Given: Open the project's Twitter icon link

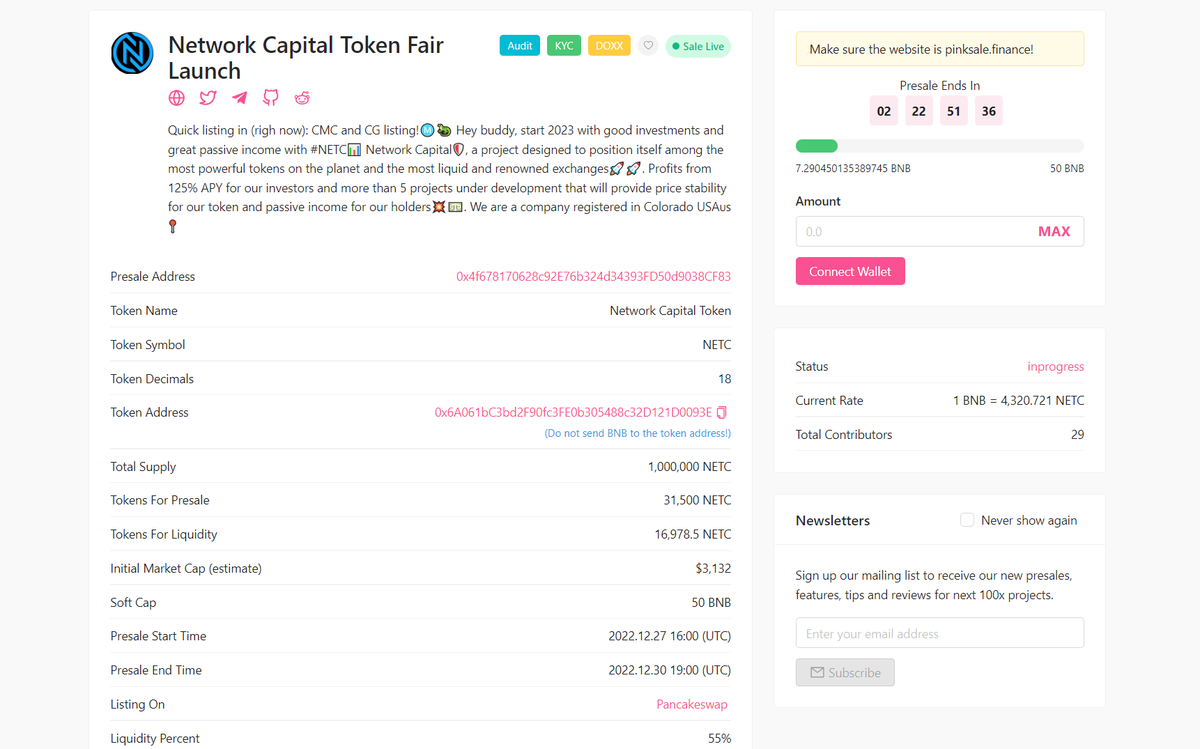Looking at the screenshot, I should (208, 98).
